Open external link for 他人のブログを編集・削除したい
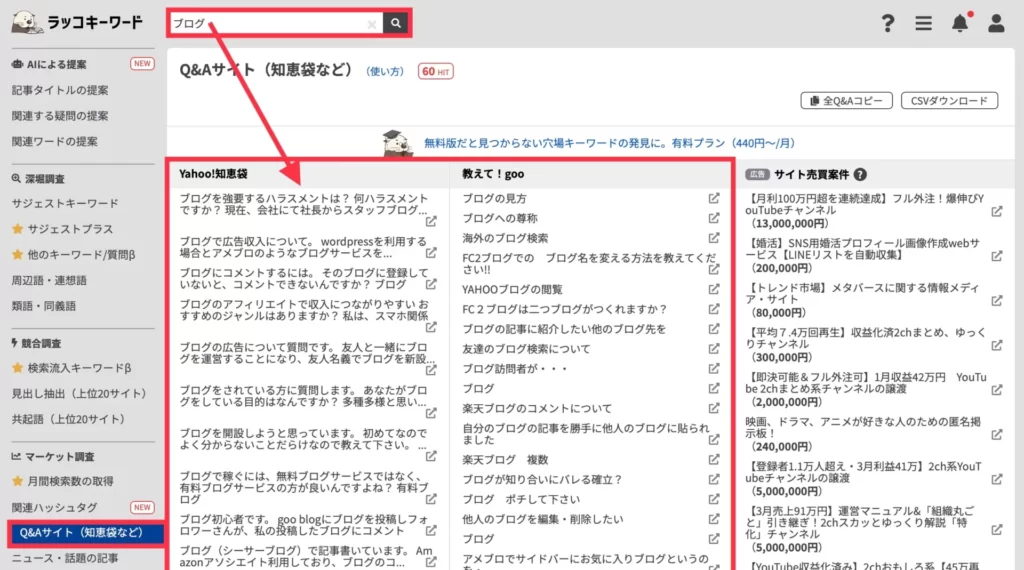This screenshot has width=1024, height=570. [714, 519]
